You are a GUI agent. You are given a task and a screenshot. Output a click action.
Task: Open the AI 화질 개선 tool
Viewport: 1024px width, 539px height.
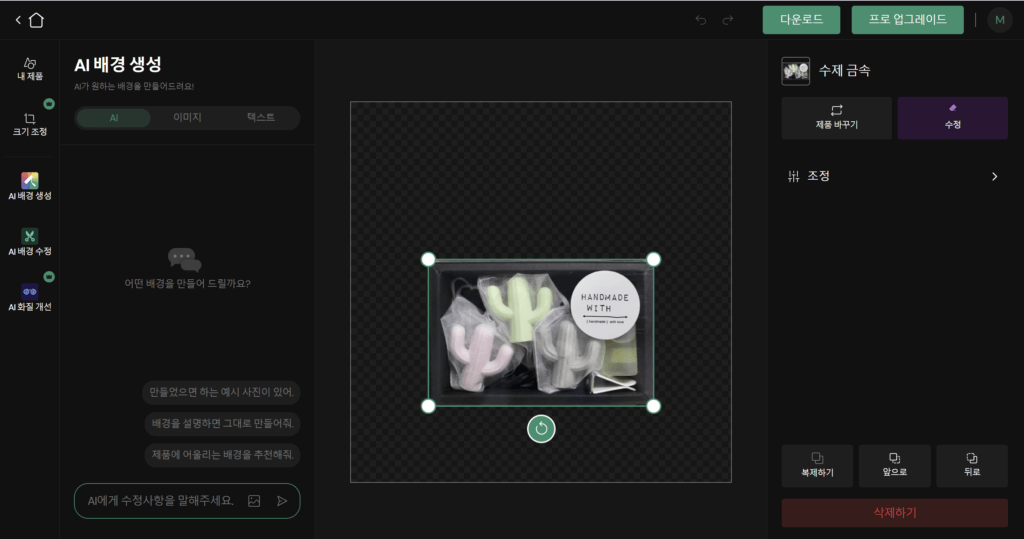[30, 297]
